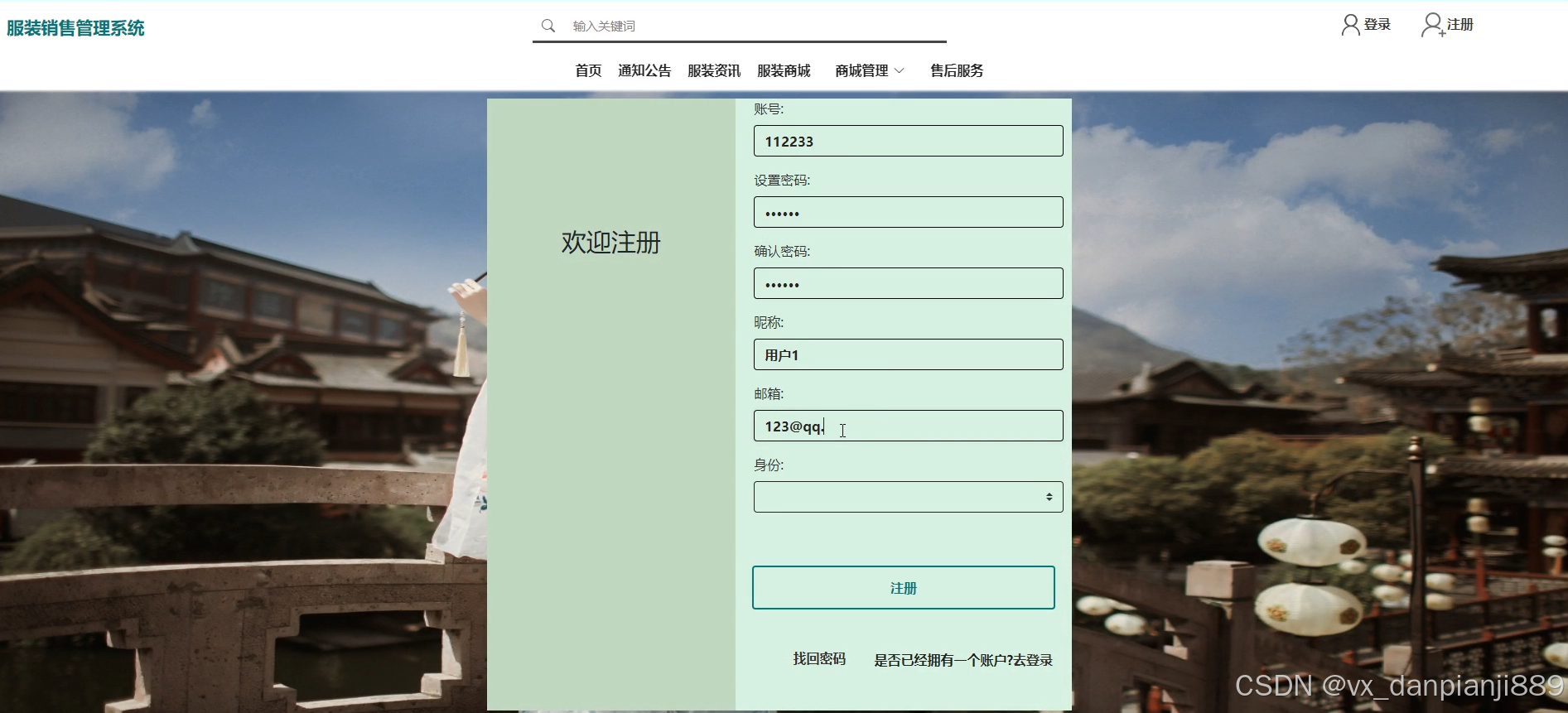Screen dimensions: 1568x713
Task: Click the 找回密码 link
Action: click(x=819, y=659)
